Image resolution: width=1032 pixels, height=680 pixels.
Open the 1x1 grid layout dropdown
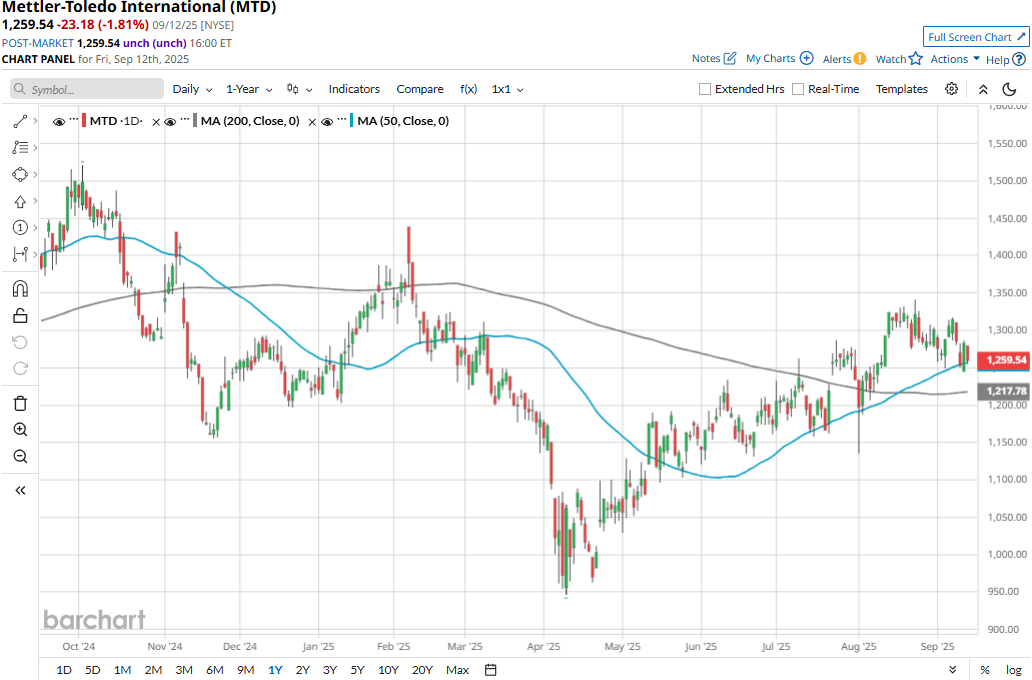(507, 89)
